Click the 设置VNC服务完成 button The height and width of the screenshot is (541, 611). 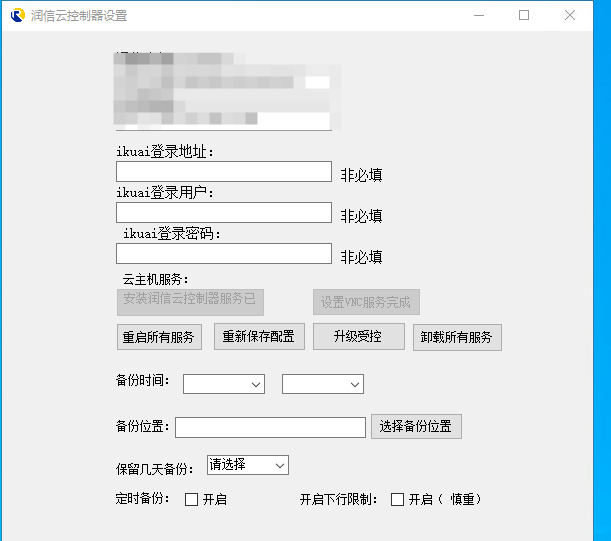pos(366,302)
